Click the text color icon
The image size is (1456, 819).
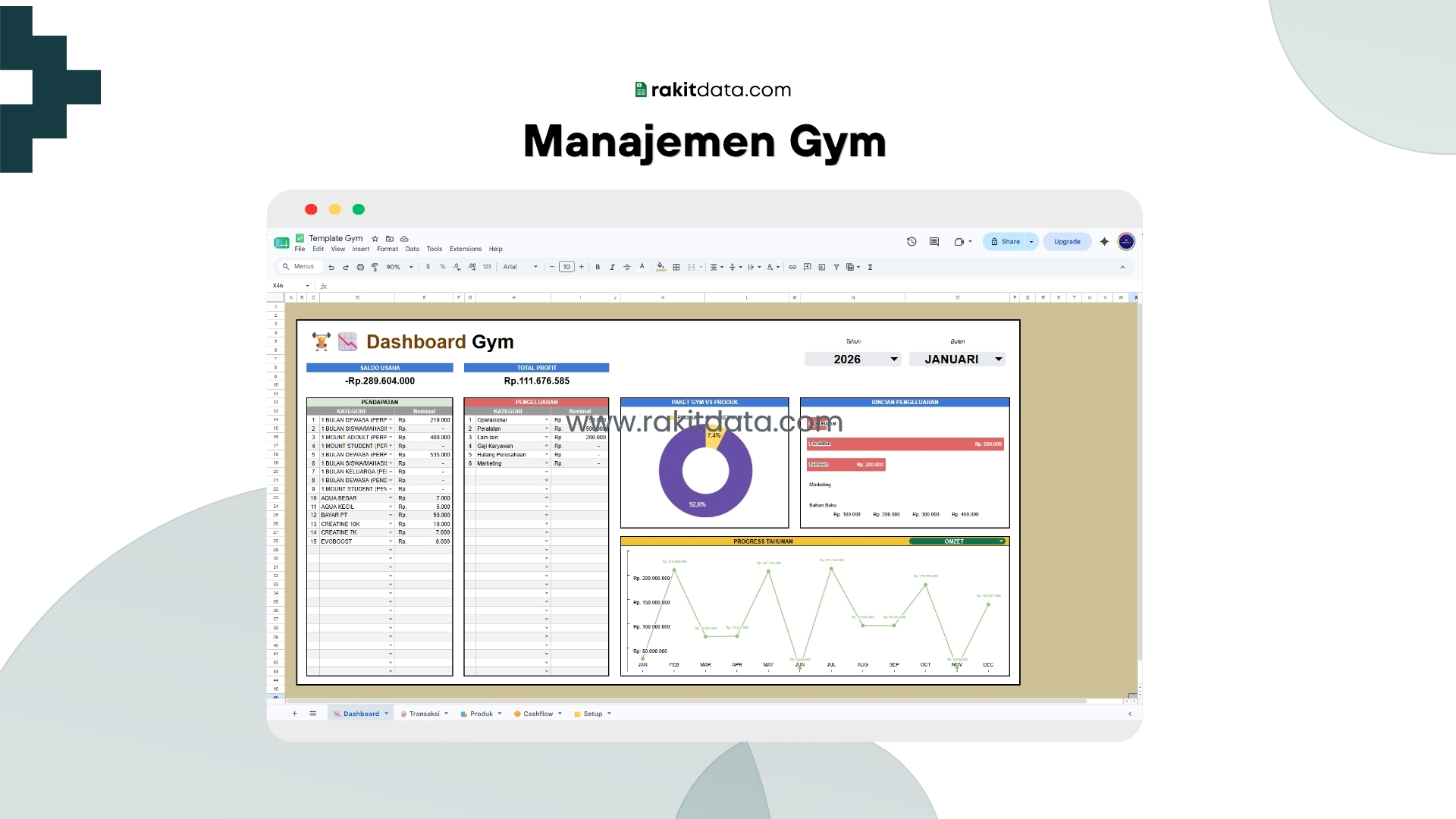642,267
